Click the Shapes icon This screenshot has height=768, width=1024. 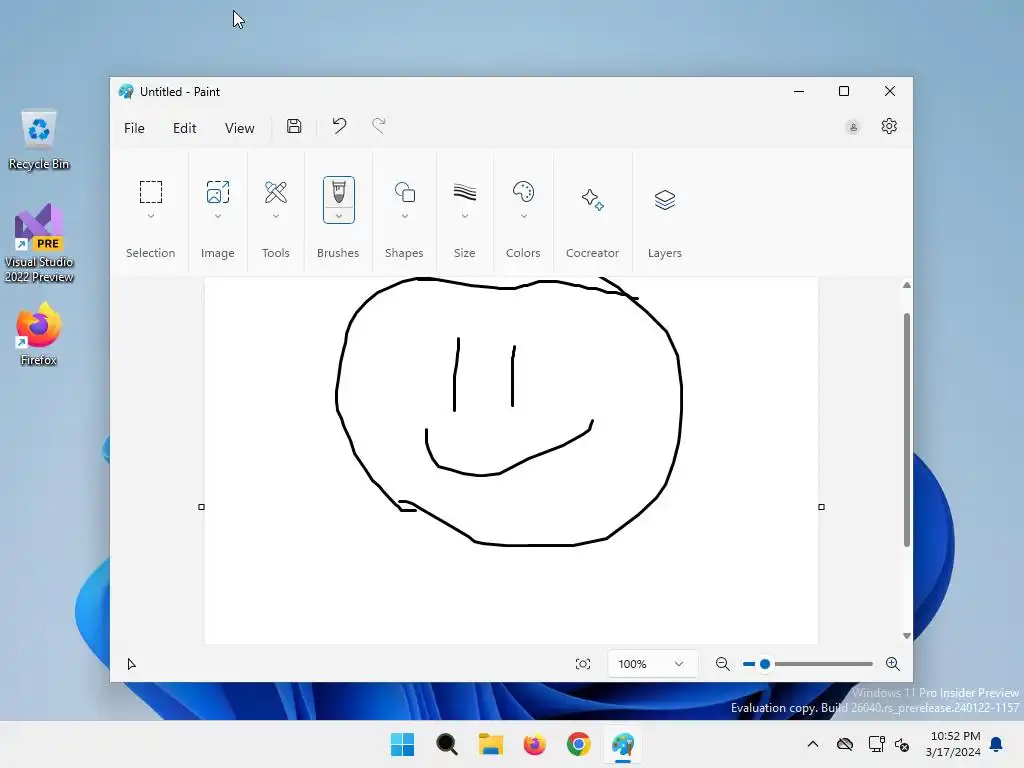pos(404,192)
